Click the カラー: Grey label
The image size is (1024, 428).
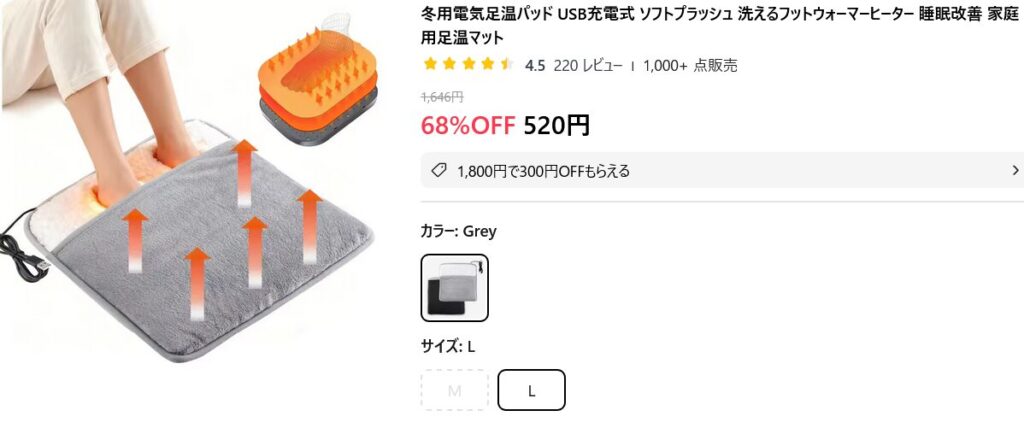[459, 231]
